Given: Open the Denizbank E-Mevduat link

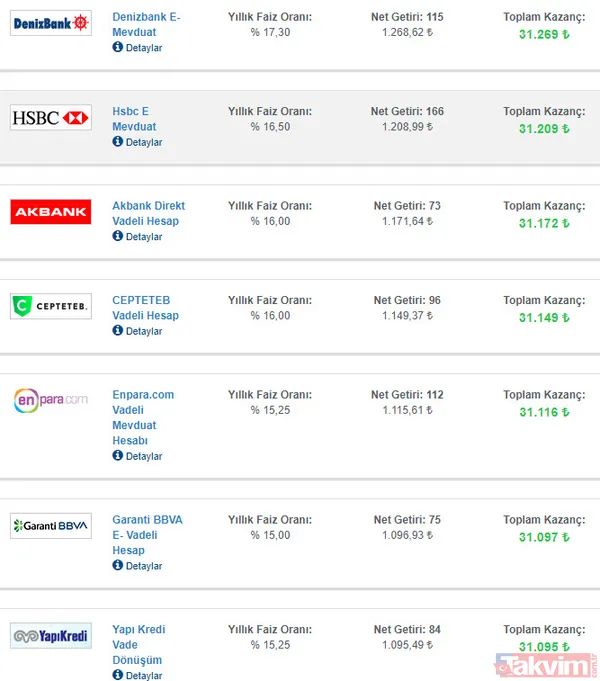Looking at the screenshot, I should click(x=148, y=25).
